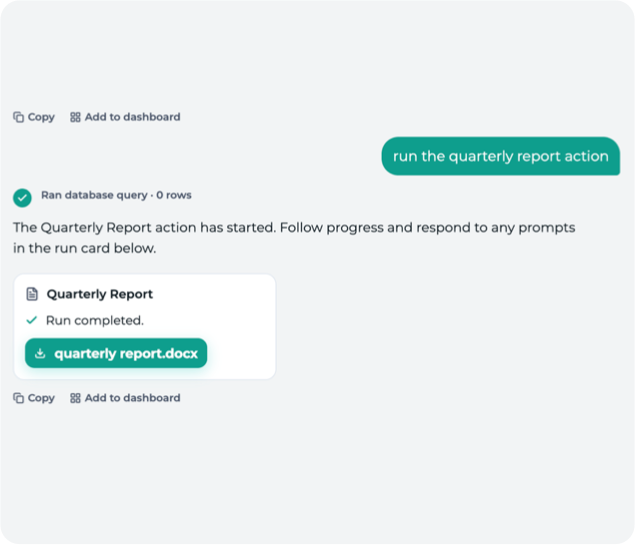Viewport: 635px width, 545px height.
Task: Copy the first response via the upper Copy label
Action: pyautogui.click(x=41, y=117)
